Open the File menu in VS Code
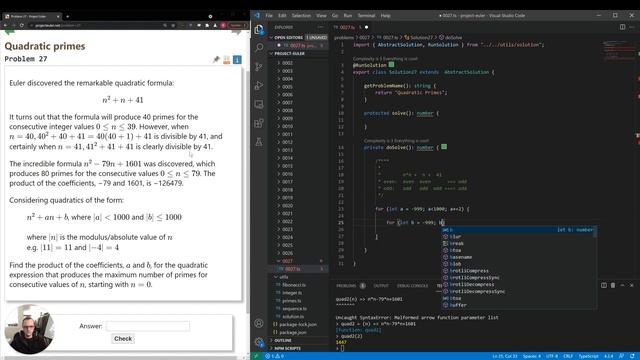Viewport: 640px width, 360px height. (x=269, y=16)
